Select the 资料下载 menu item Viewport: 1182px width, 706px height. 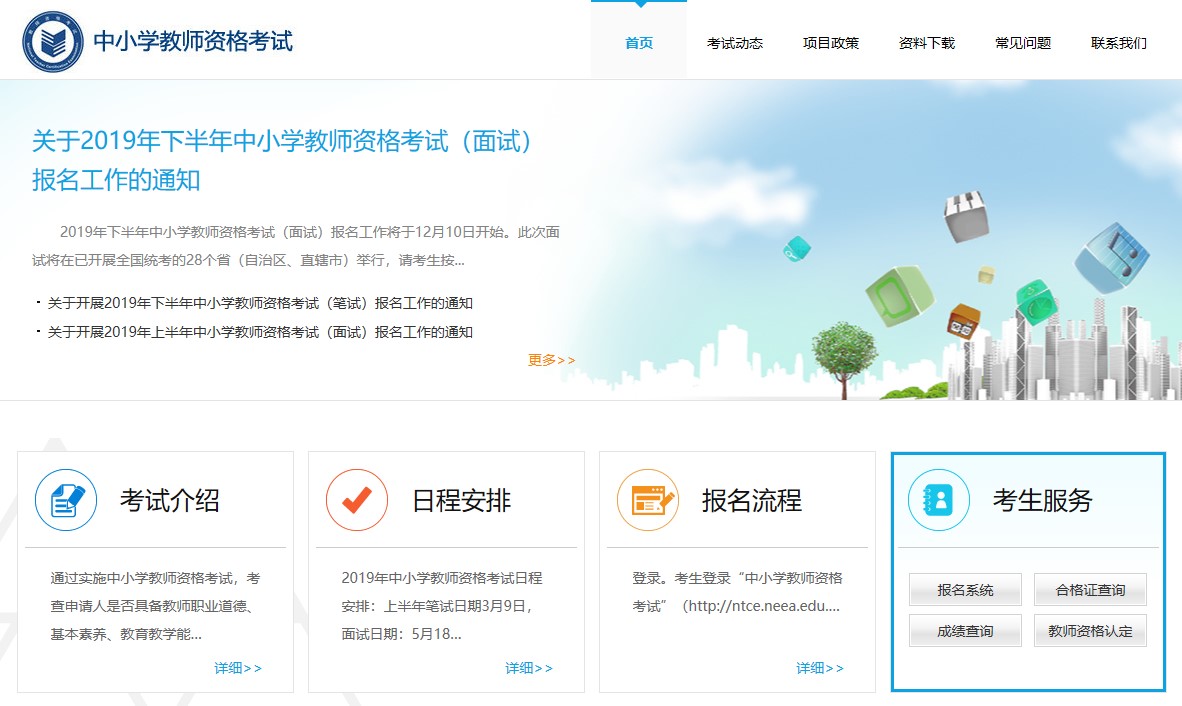tap(927, 43)
